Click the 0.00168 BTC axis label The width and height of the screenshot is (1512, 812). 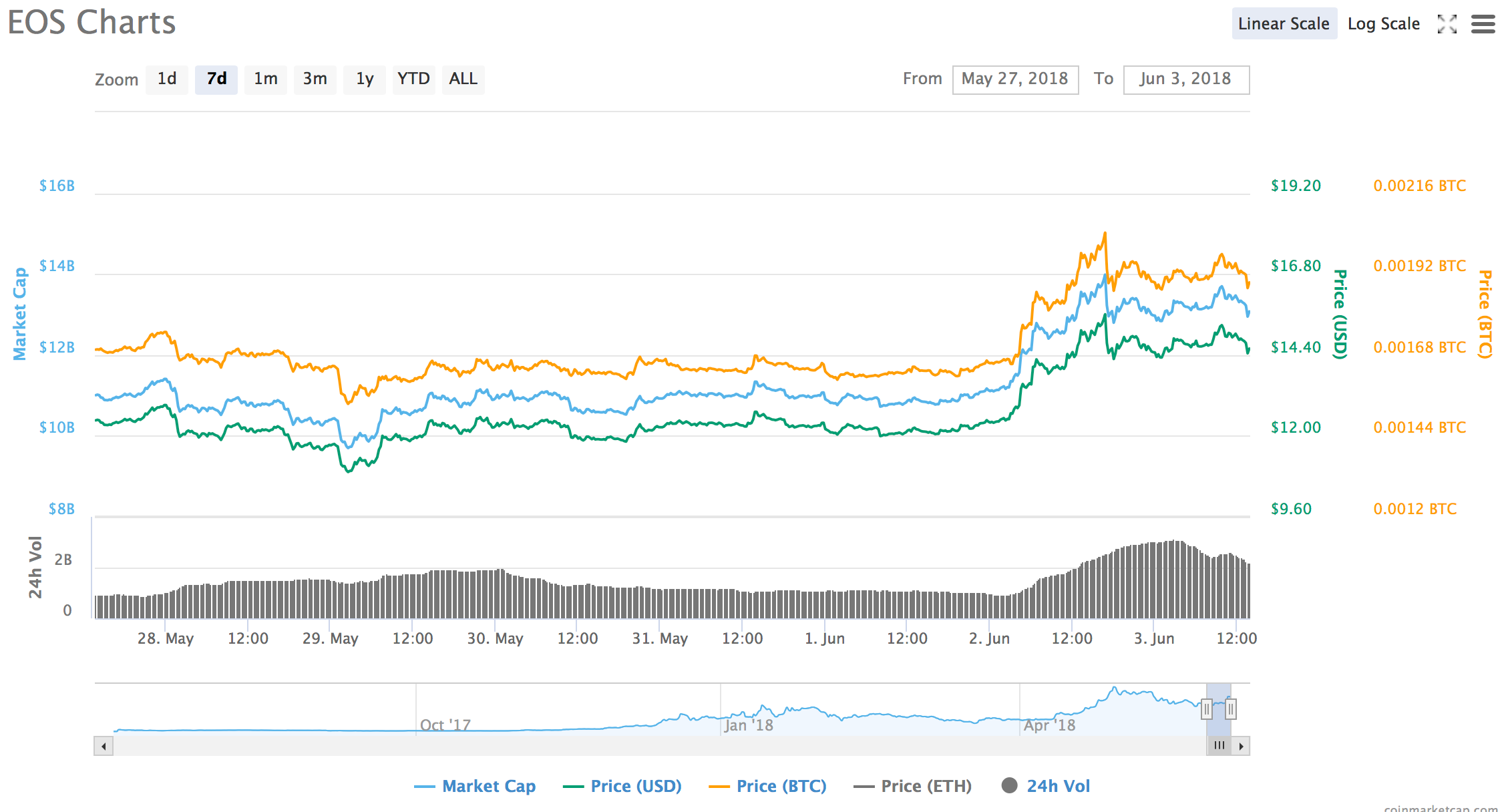(1420, 347)
